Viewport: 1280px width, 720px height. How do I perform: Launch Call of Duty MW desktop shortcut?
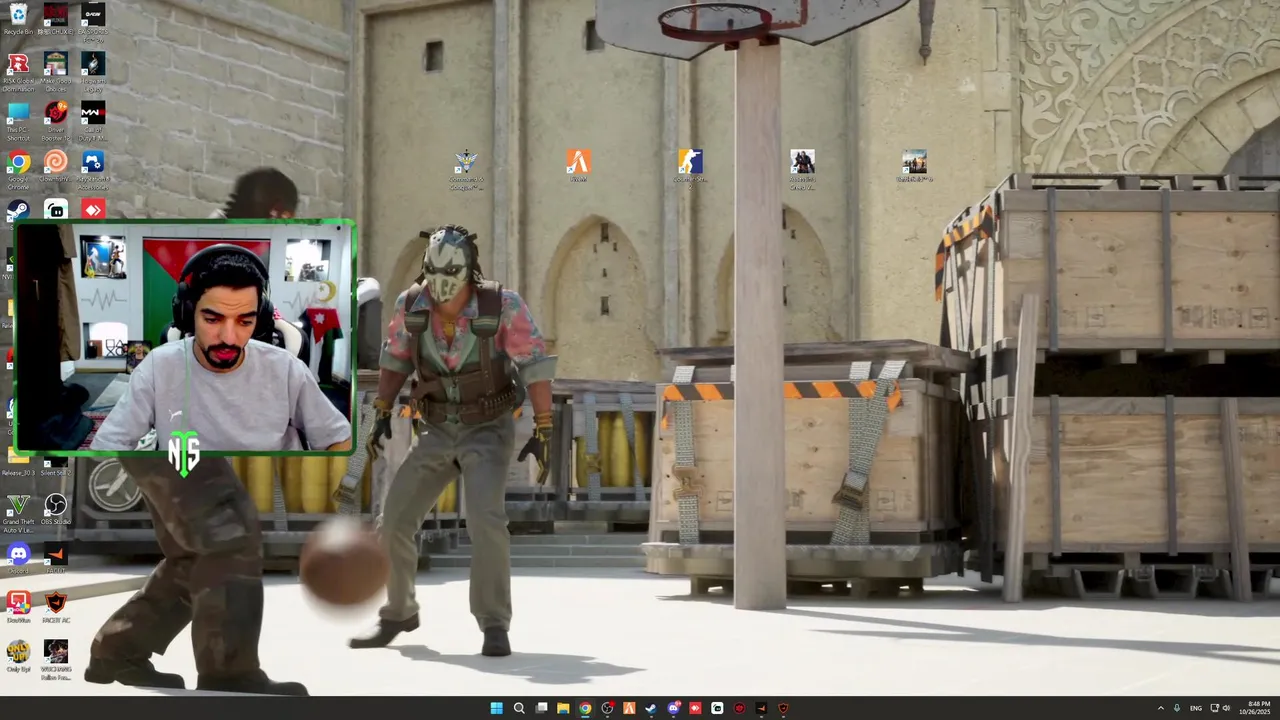(x=93, y=118)
